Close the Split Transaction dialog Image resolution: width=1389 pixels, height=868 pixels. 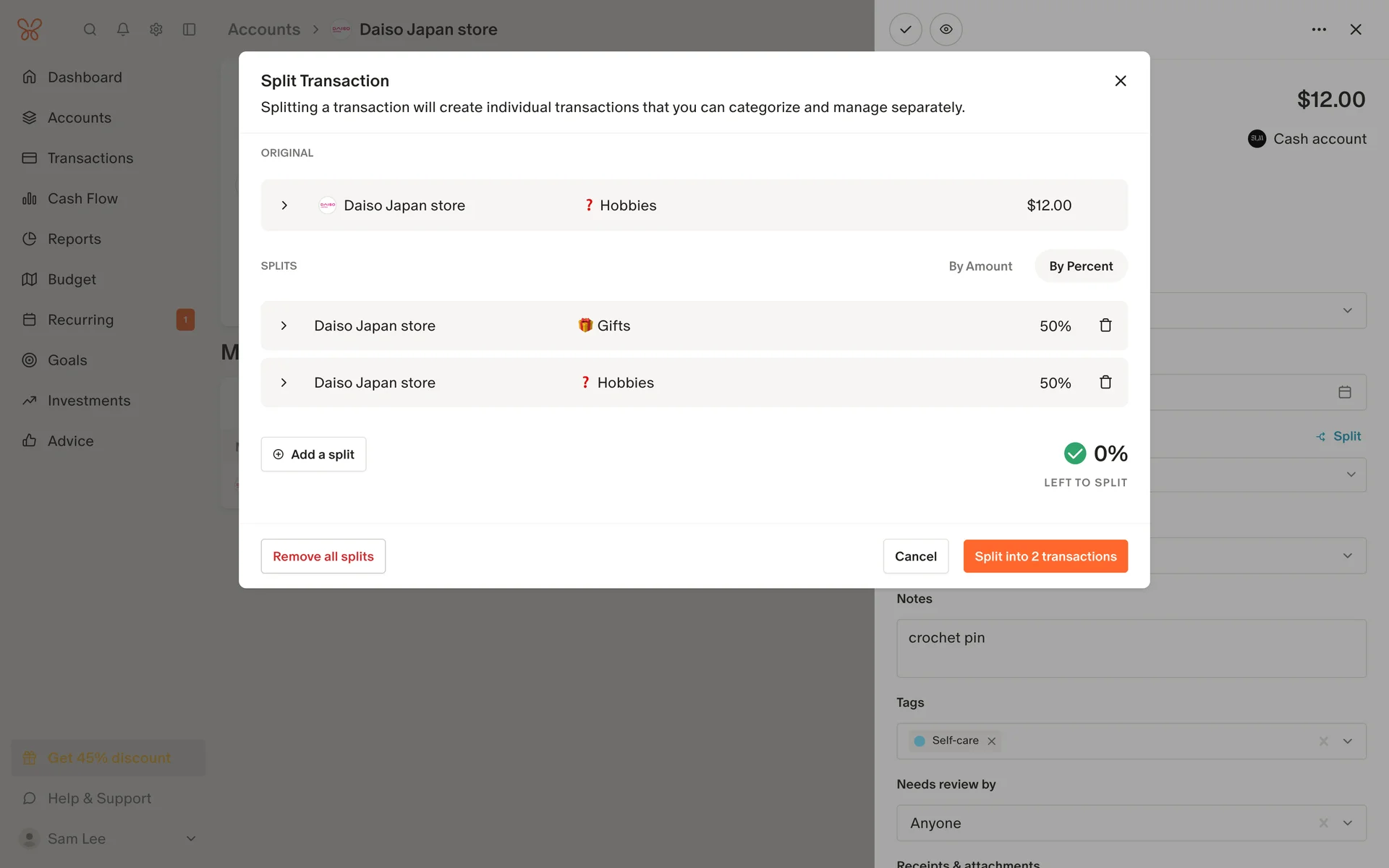click(x=1120, y=81)
